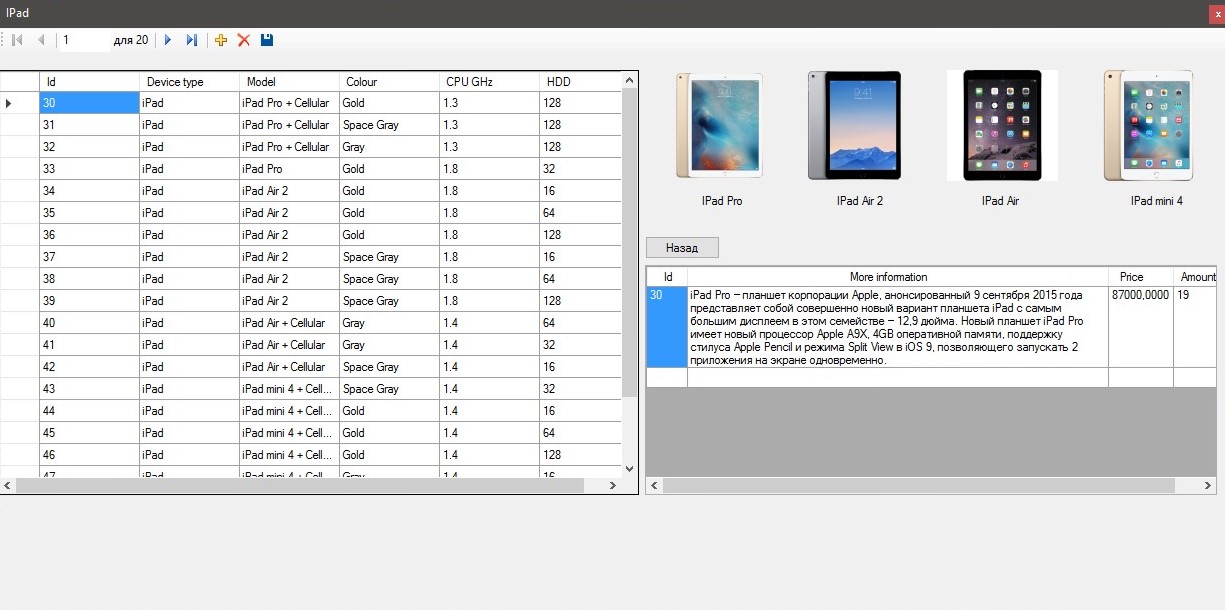Screen dimensions: 1225x610
Task: Select Id cell 31
Action: tap(89, 125)
